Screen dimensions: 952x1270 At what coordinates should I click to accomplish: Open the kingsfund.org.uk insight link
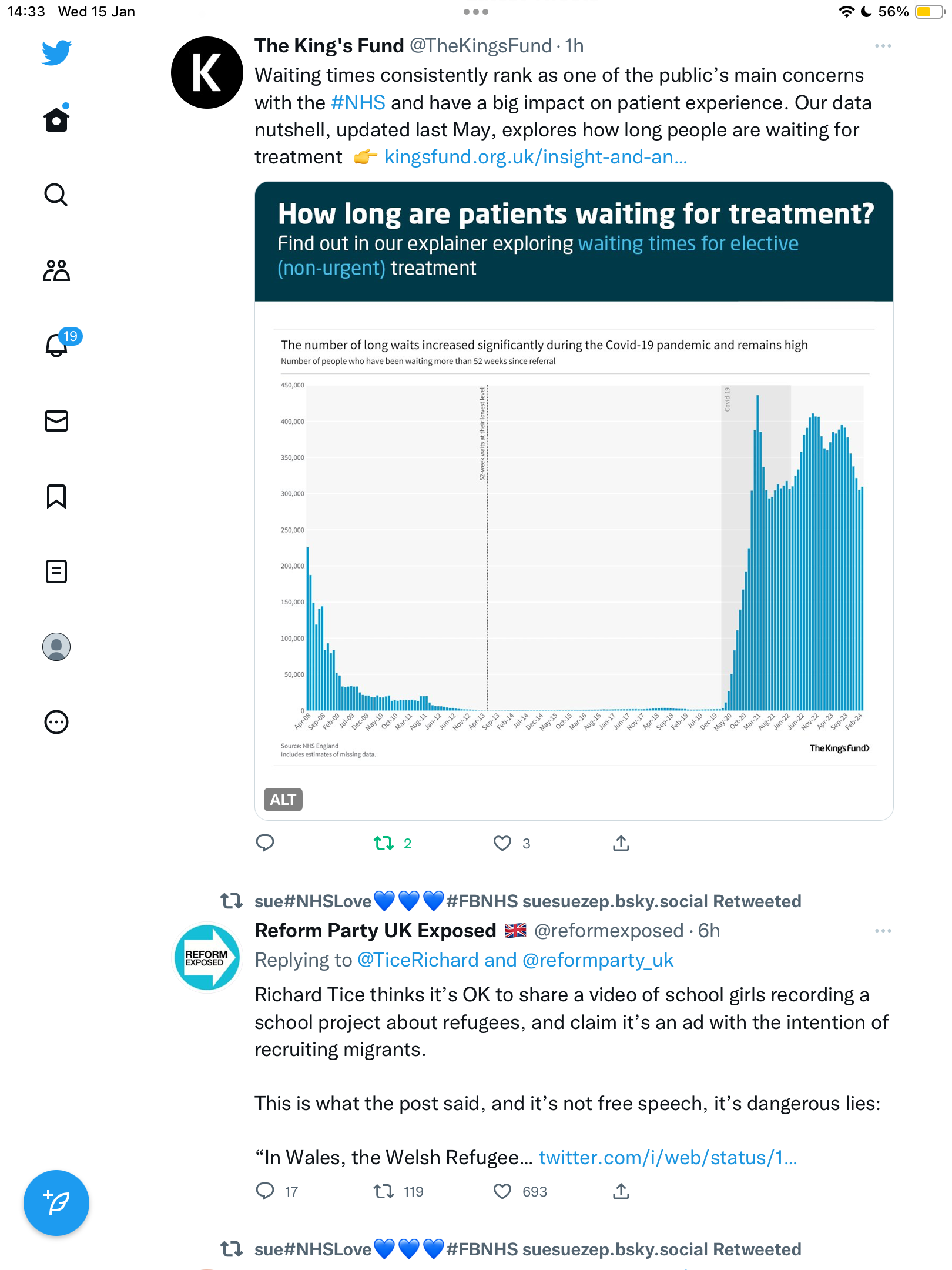[x=535, y=157]
